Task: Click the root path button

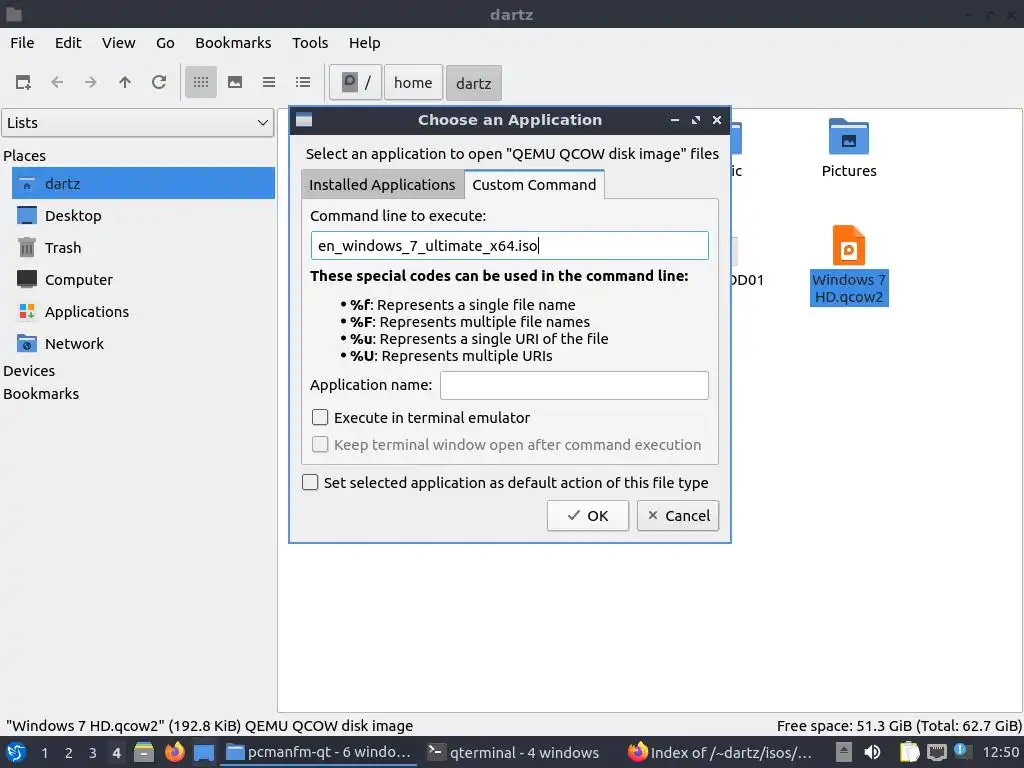Action: (355, 83)
